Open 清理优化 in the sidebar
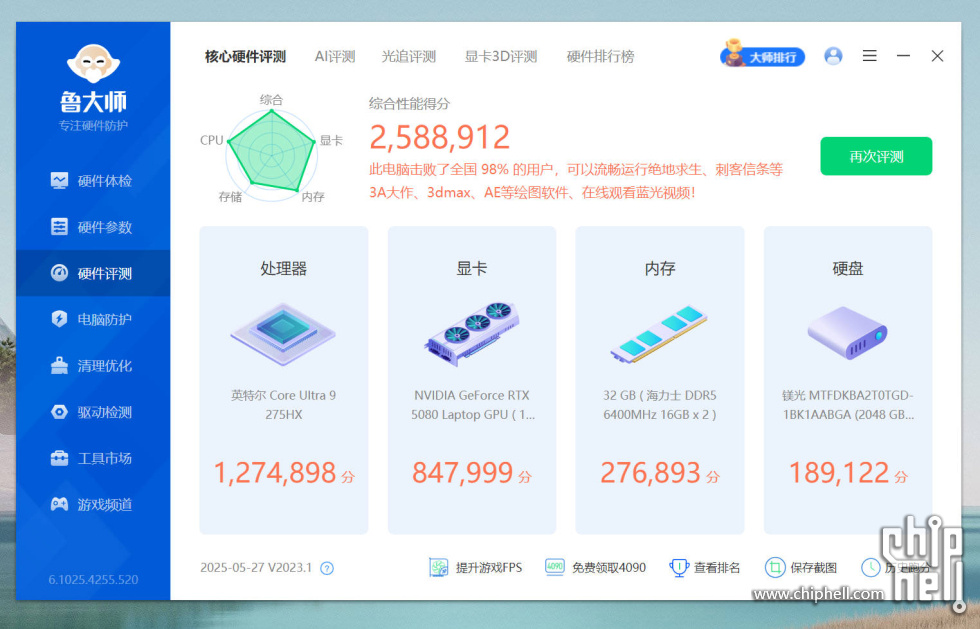980x629 pixels. (92, 366)
